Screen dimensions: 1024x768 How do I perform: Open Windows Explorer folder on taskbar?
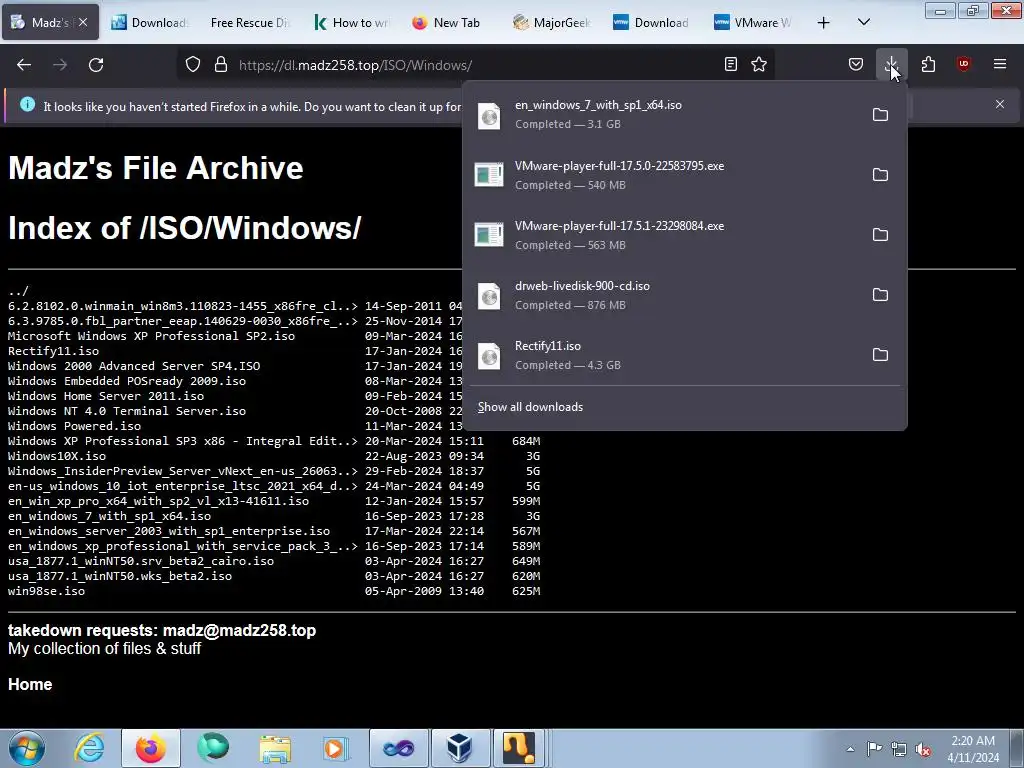click(x=275, y=748)
